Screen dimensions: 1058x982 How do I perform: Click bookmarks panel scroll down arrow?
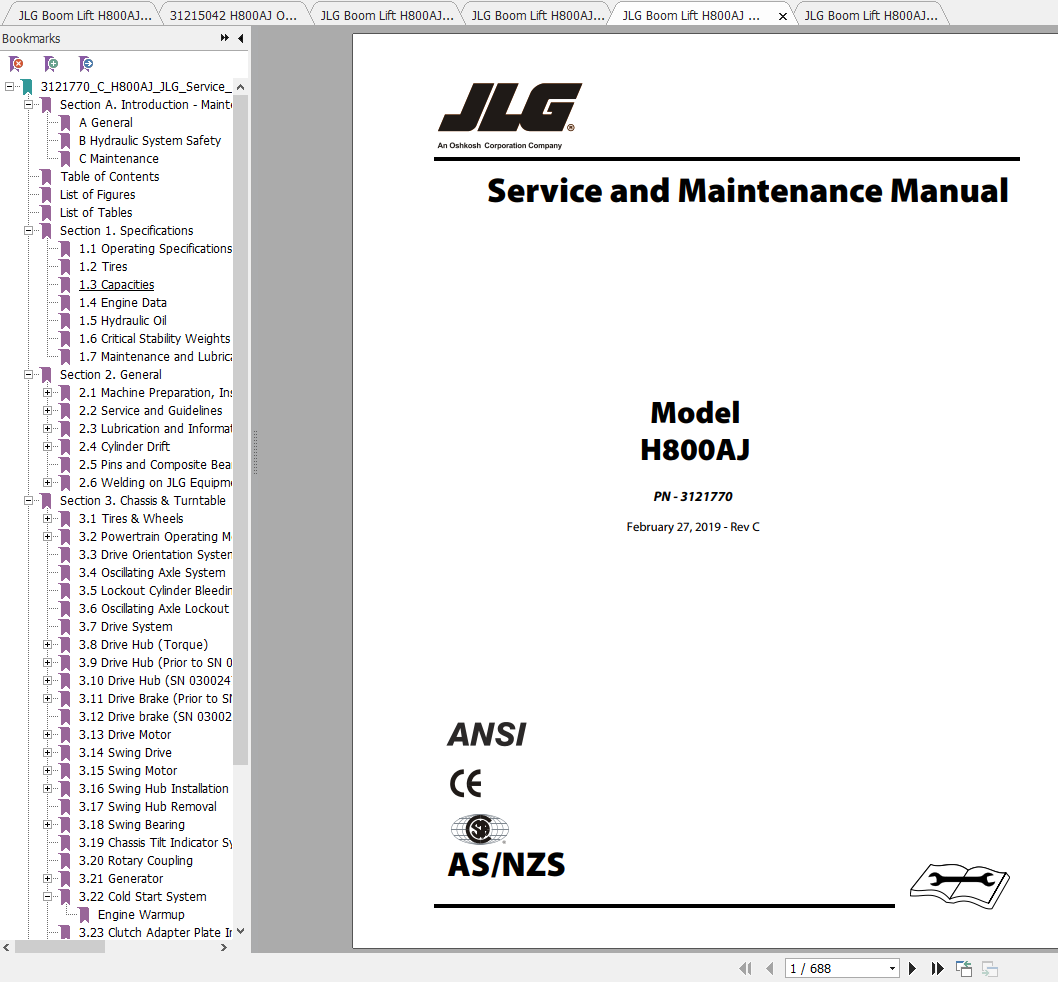[x=240, y=931]
